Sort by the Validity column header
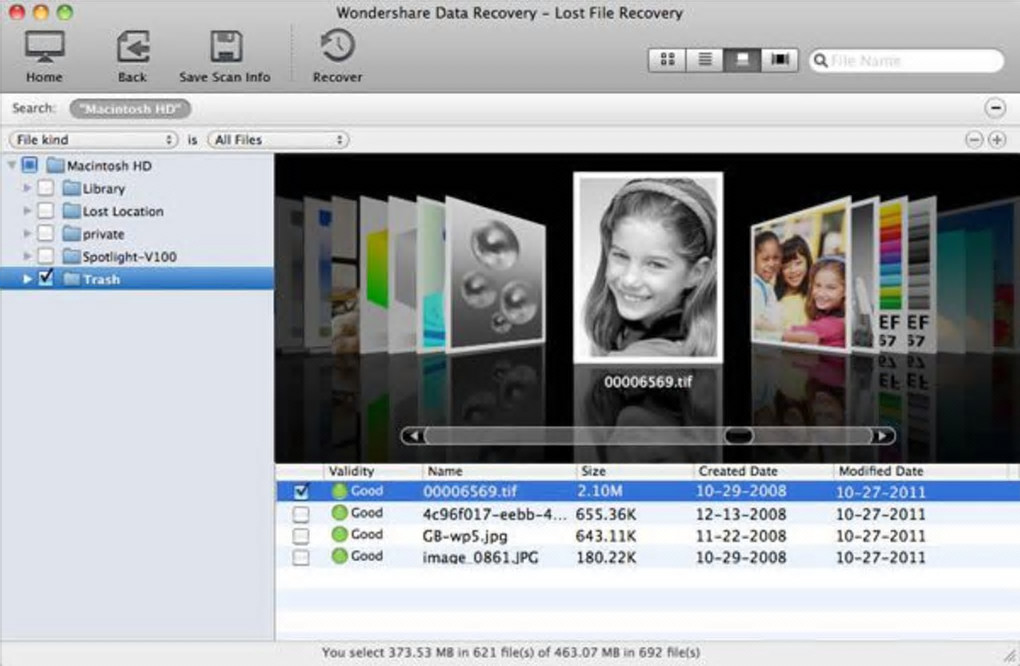 [372, 472]
